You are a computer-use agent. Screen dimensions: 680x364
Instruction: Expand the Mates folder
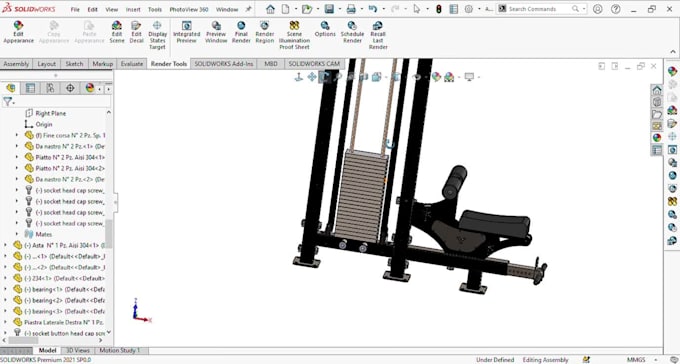click(17, 234)
